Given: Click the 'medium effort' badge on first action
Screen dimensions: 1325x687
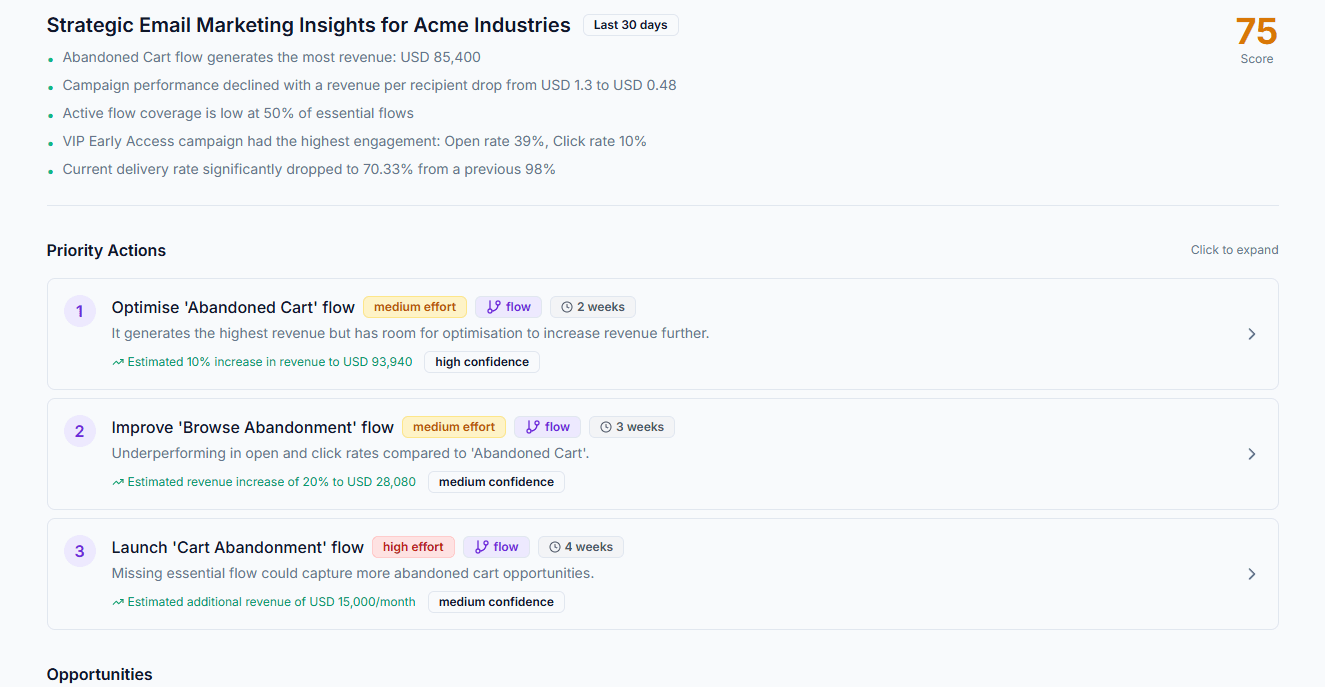Looking at the screenshot, I should click(x=415, y=306).
